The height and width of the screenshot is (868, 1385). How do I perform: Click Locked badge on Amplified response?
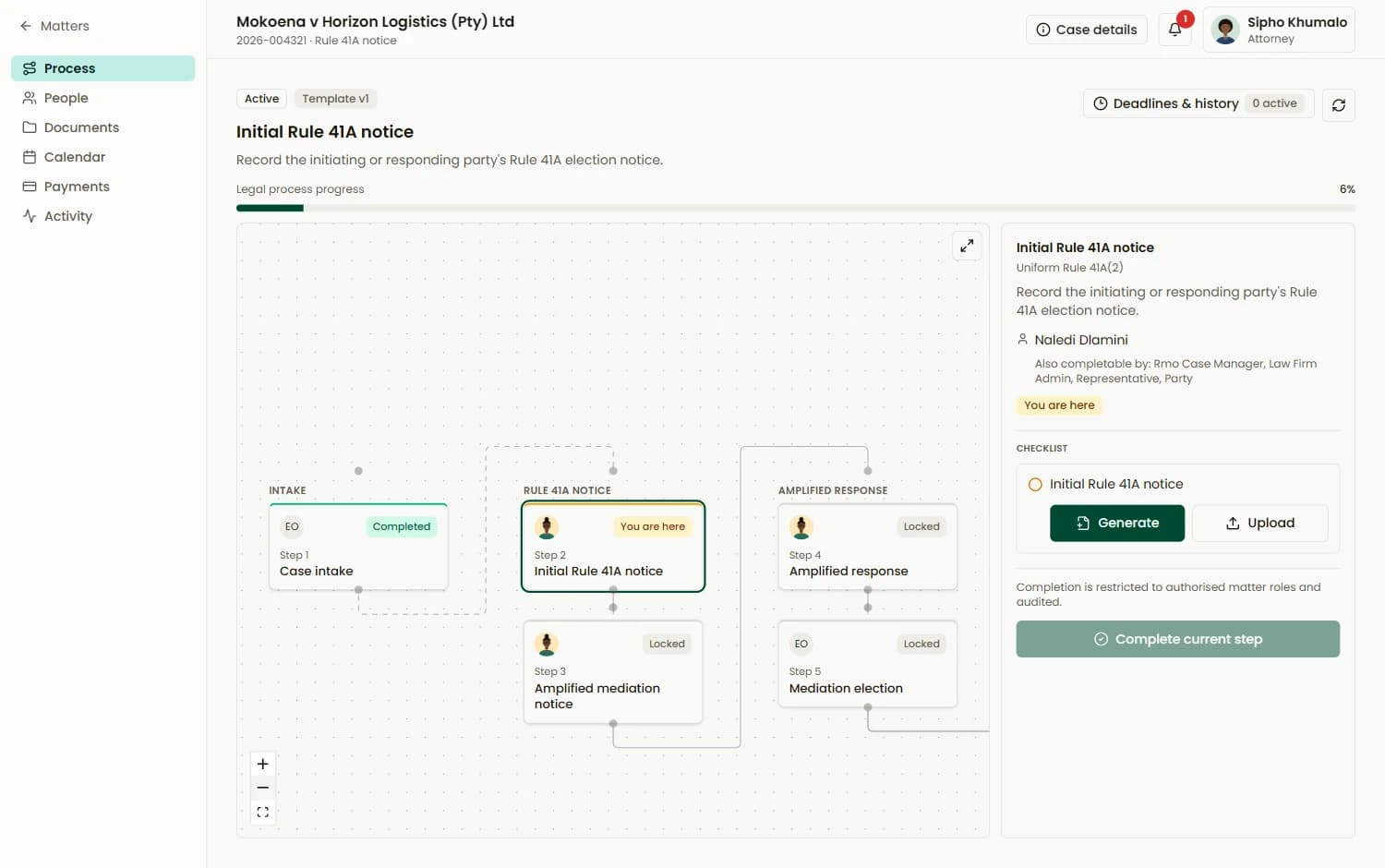pyautogui.click(x=921, y=526)
